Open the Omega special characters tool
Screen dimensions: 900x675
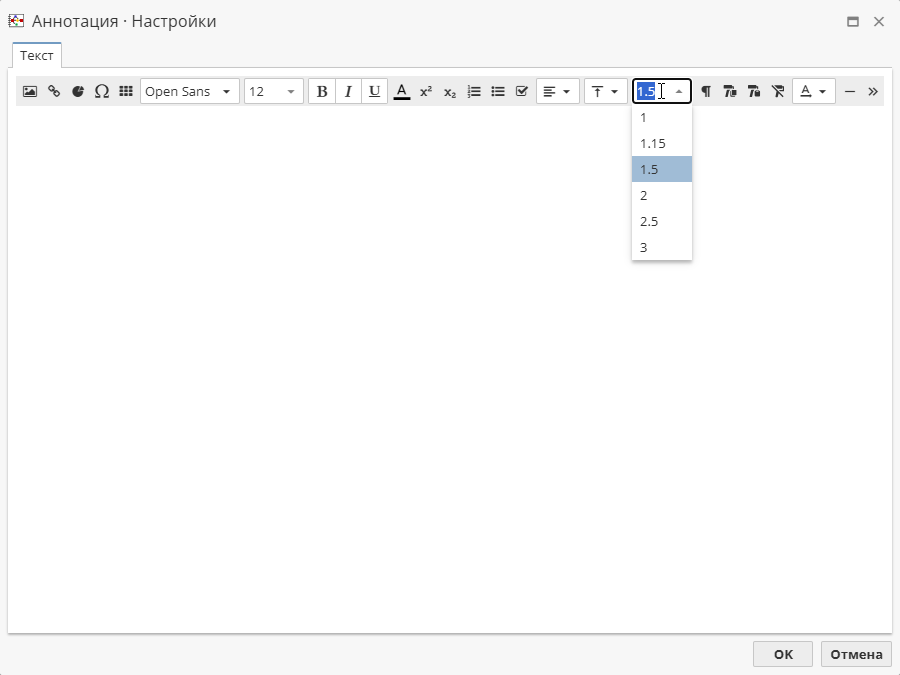point(102,91)
